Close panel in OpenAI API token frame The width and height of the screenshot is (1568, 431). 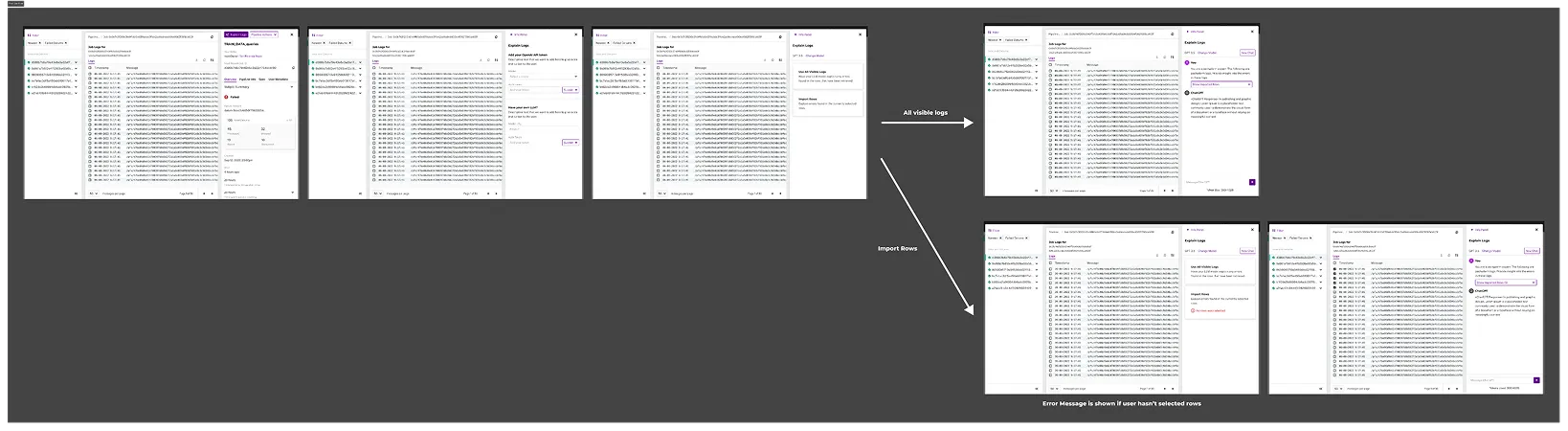[x=576, y=34]
